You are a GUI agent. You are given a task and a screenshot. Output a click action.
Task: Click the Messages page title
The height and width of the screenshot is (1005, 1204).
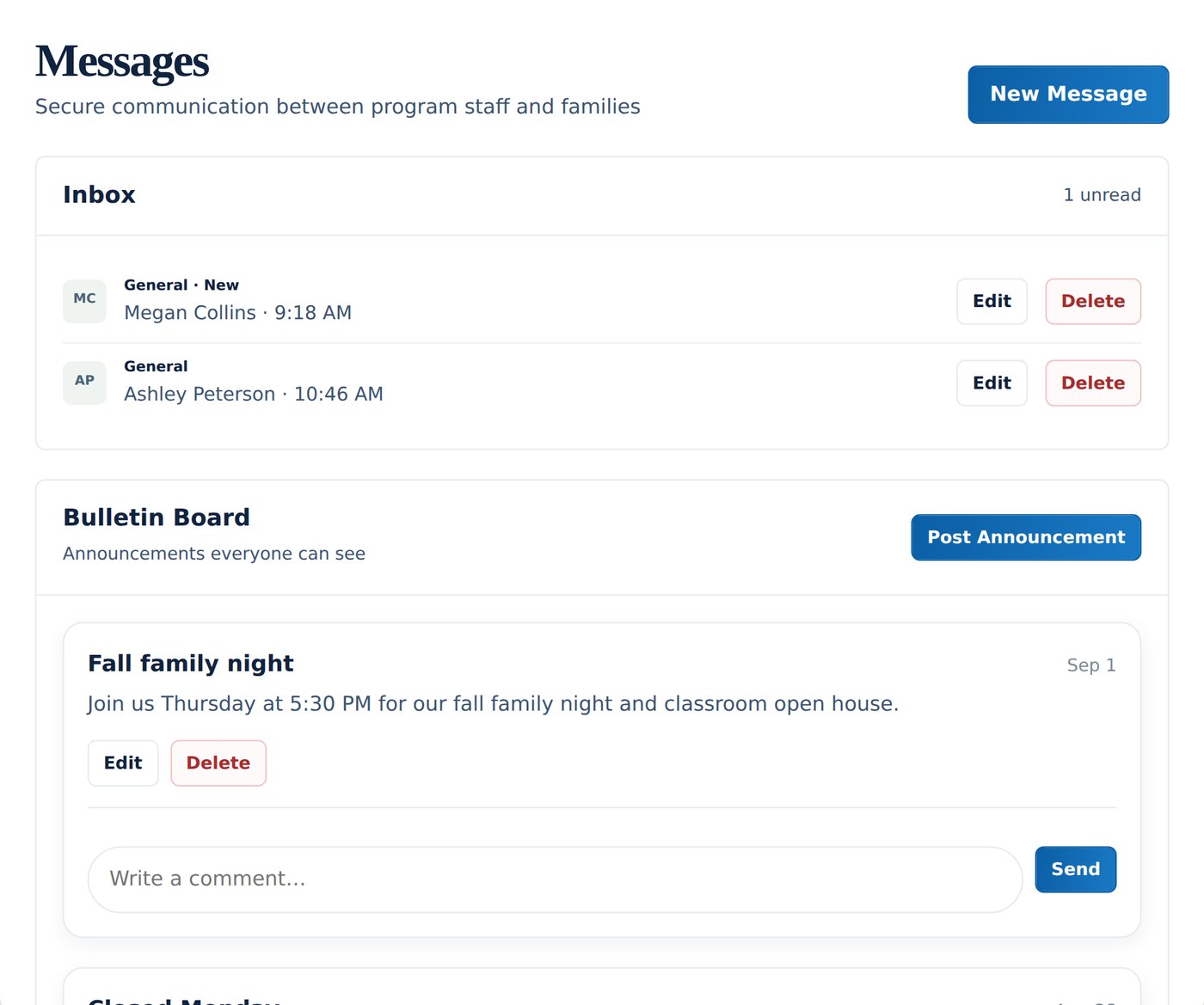coord(122,62)
